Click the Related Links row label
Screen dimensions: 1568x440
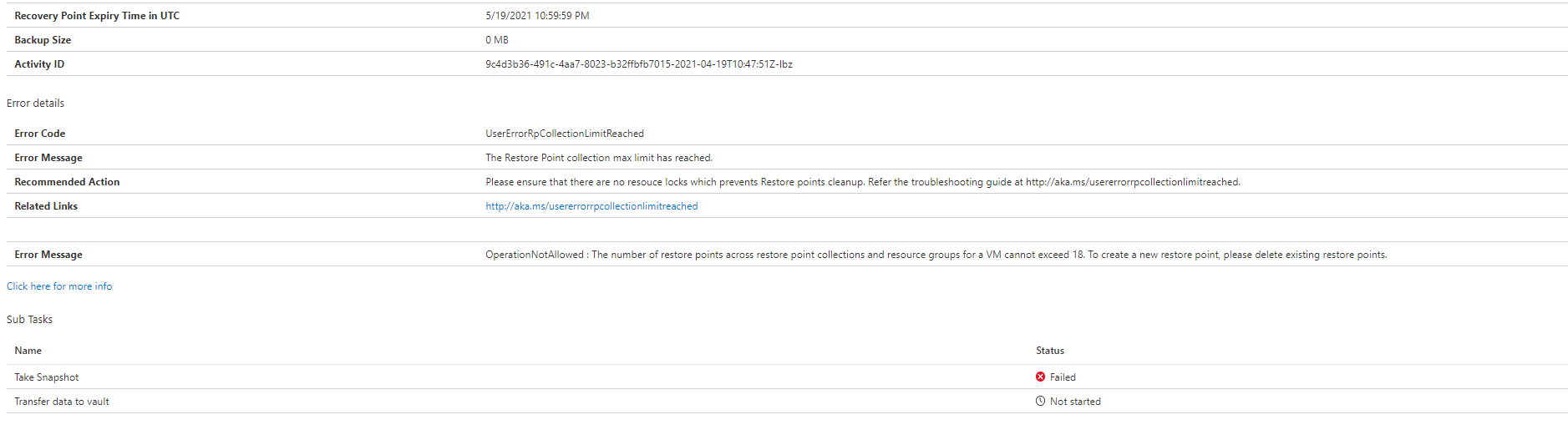point(46,206)
